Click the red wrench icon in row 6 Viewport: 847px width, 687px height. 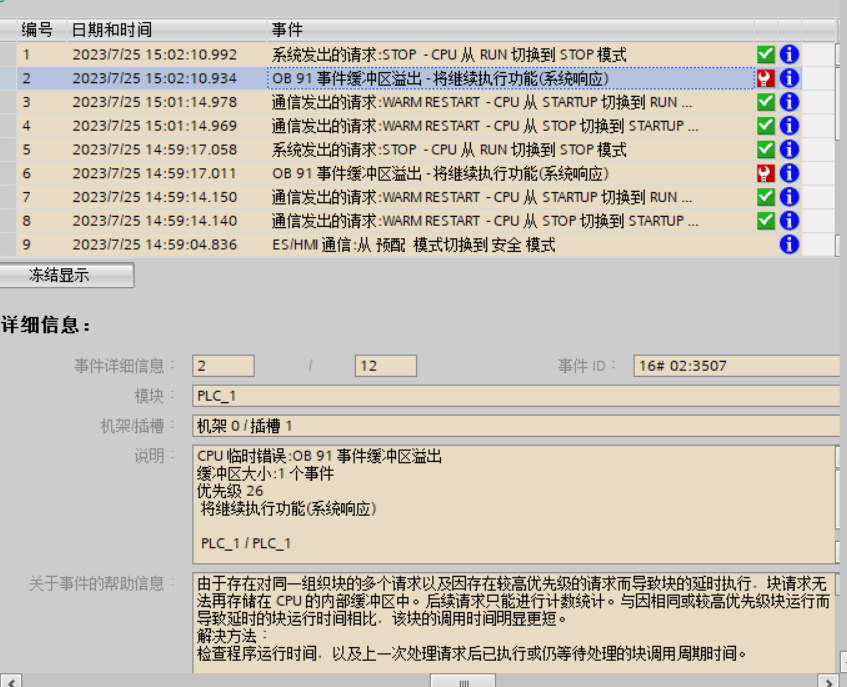(x=766, y=173)
